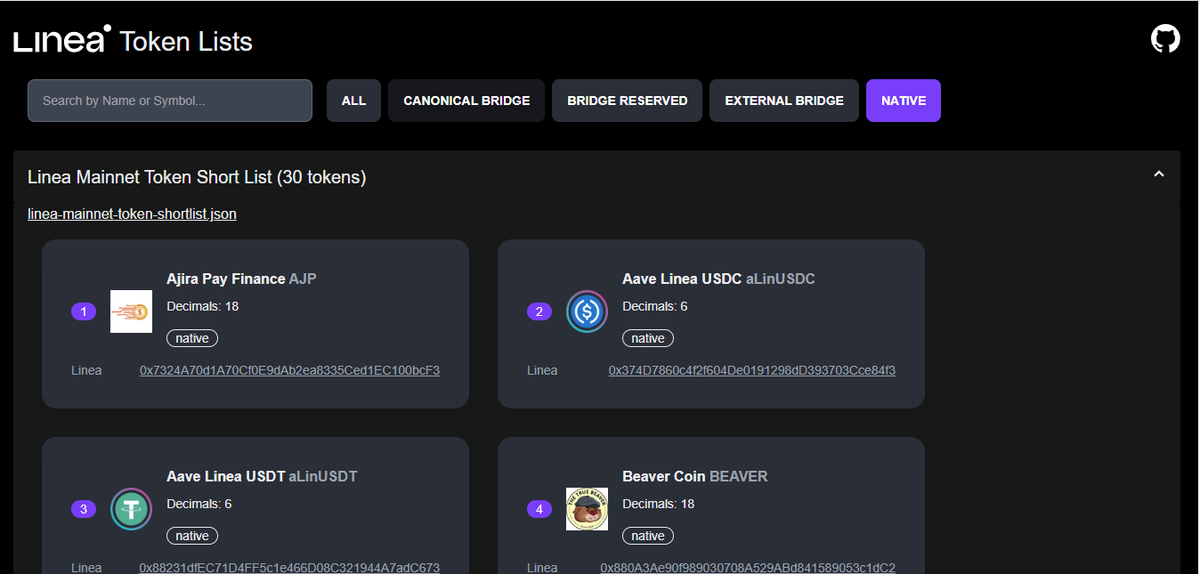This screenshot has width=1200, height=574.
Task: Click the 'Aave Linea USDC aLinUSDC' title
Action: [x=719, y=279]
